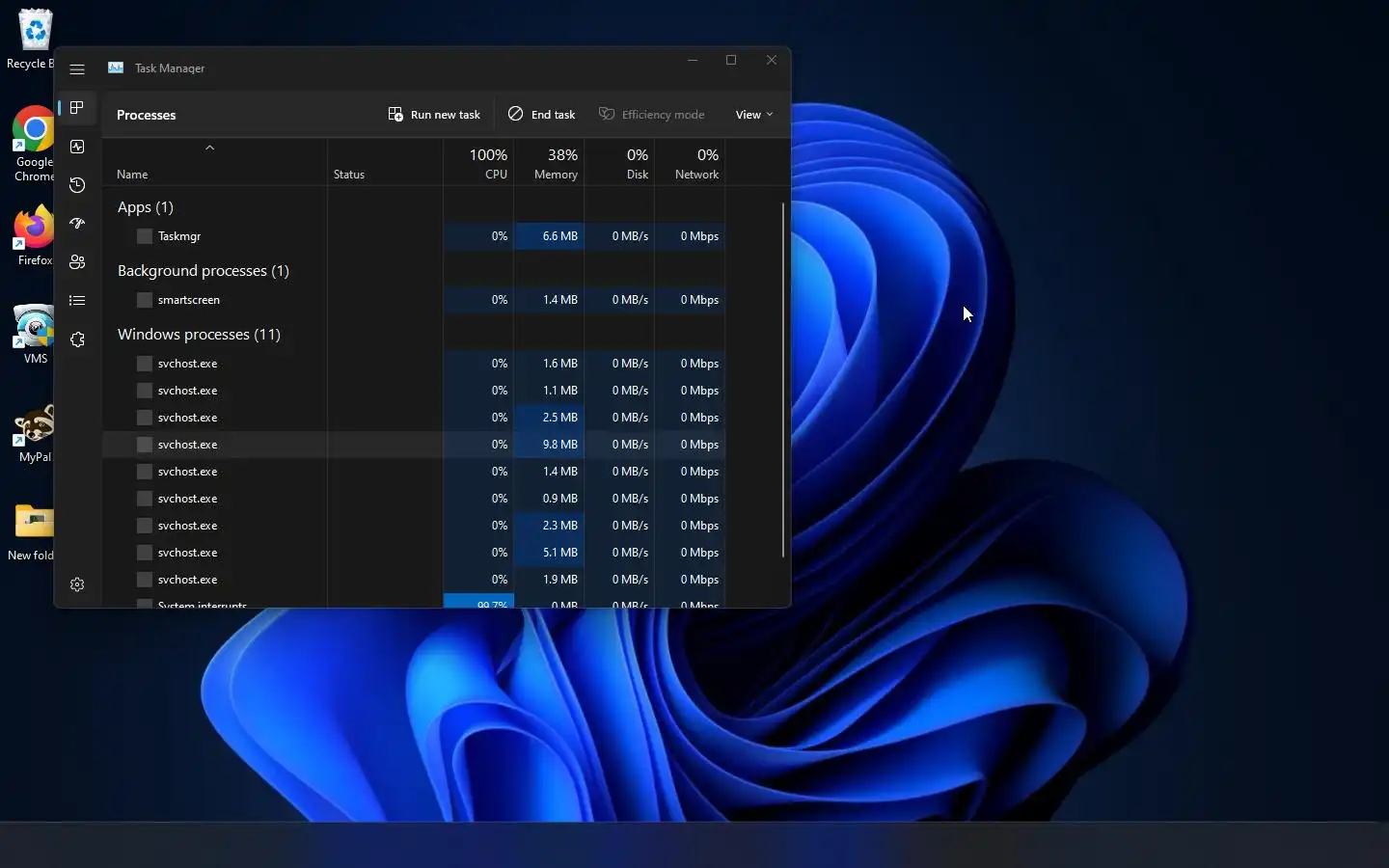
Task: Select the Firefox desktop shortcut
Action: click(34, 236)
